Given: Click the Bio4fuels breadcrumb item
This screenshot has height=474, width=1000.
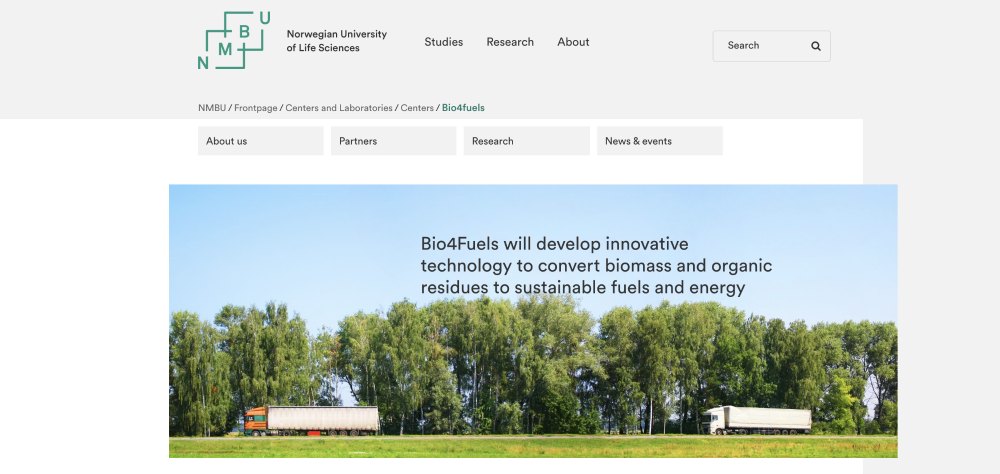Looking at the screenshot, I should point(463,108).
